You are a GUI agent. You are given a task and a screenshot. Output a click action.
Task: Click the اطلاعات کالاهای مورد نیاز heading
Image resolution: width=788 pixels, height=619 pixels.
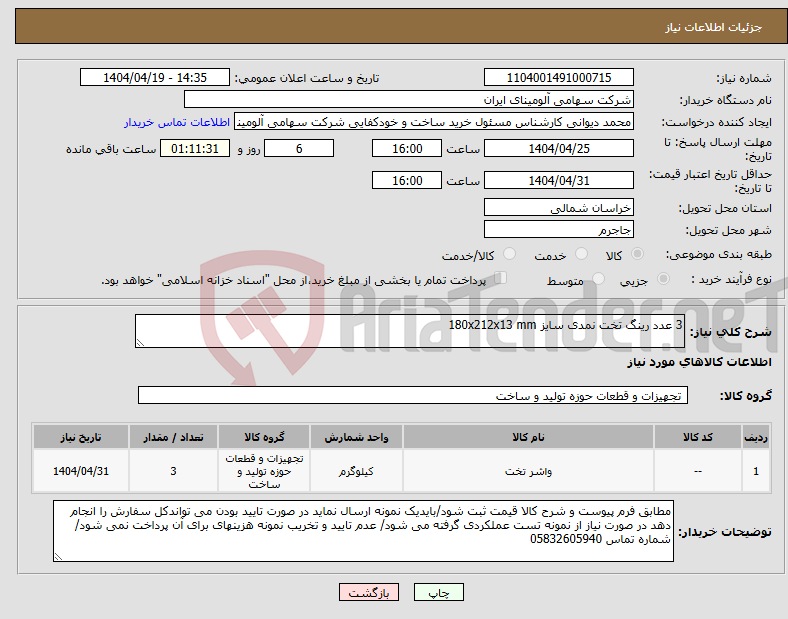pyautogui.click(x=699, y=362)
